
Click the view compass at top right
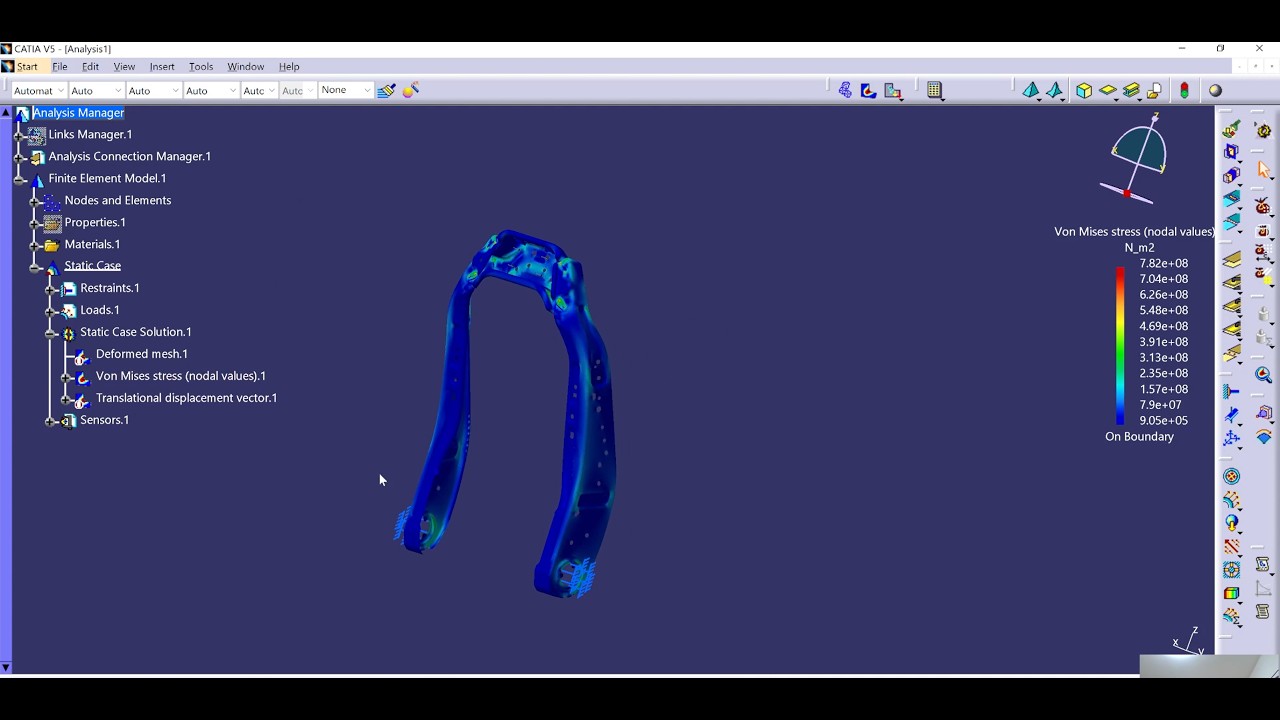pos(1138,160)
